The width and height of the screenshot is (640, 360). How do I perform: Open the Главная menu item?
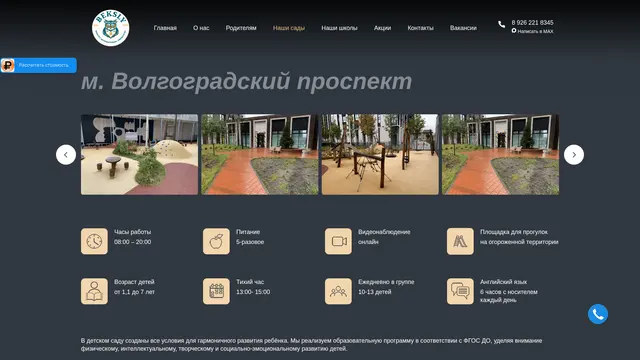tap(165, 28)
